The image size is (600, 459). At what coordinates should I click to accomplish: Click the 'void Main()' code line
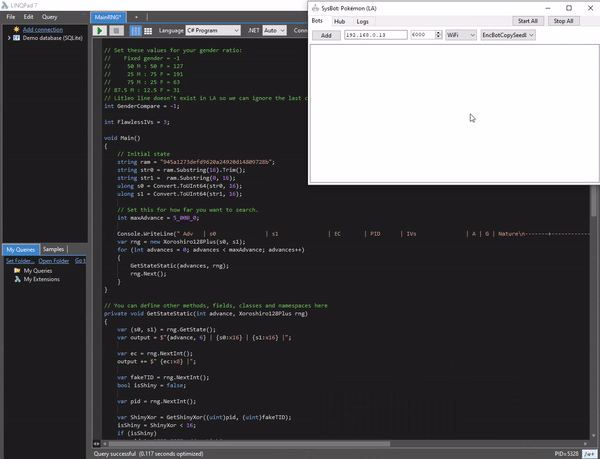coord(122,138)
